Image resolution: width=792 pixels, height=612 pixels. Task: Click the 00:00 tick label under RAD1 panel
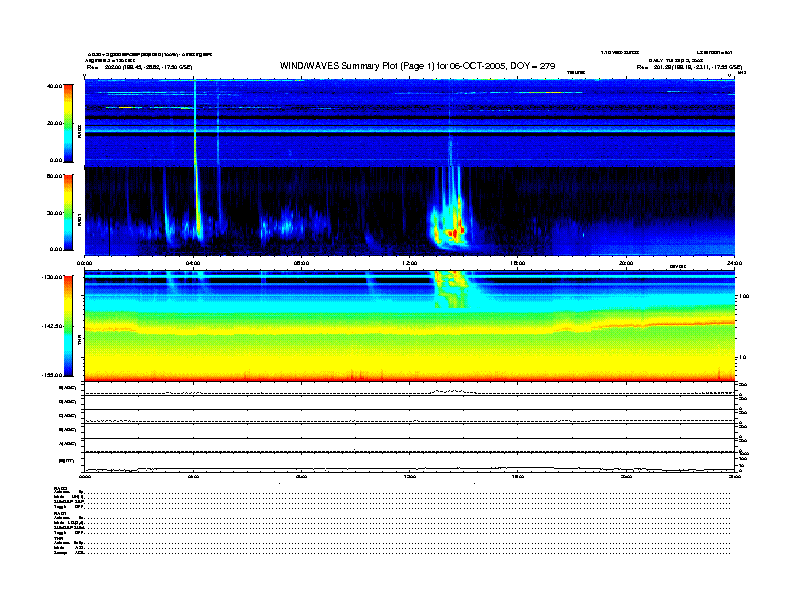(x=84, y=263)
